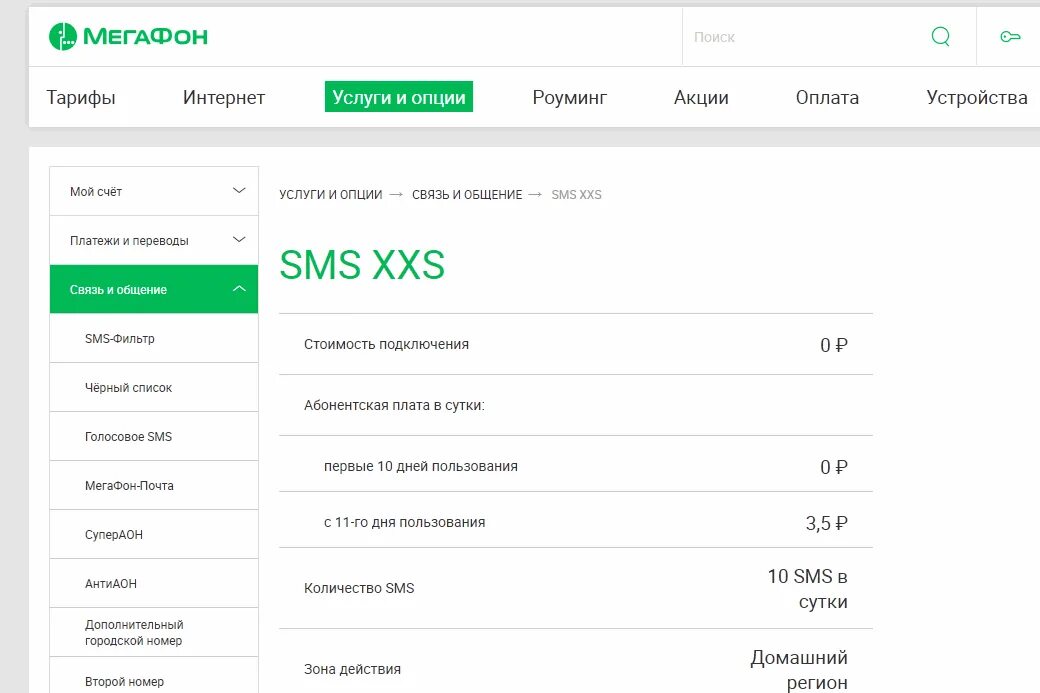Click the 10 SMS в сутки value
The image size is (1040, 693).
click(807, 589)
